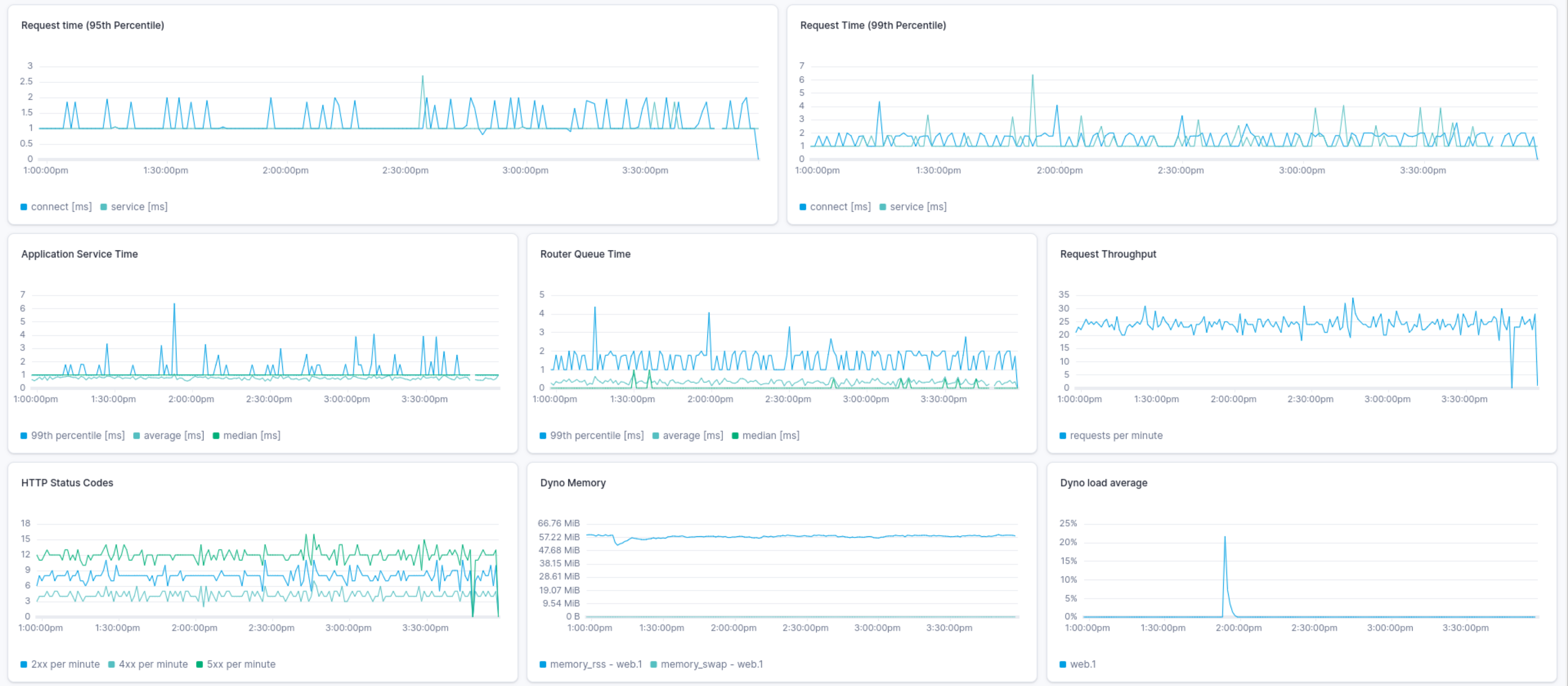Click the 3:00:00pm tick in 99th Percentile chart
The width and height of the screenshot is (1568, 686).
(x=1302, y=170)
